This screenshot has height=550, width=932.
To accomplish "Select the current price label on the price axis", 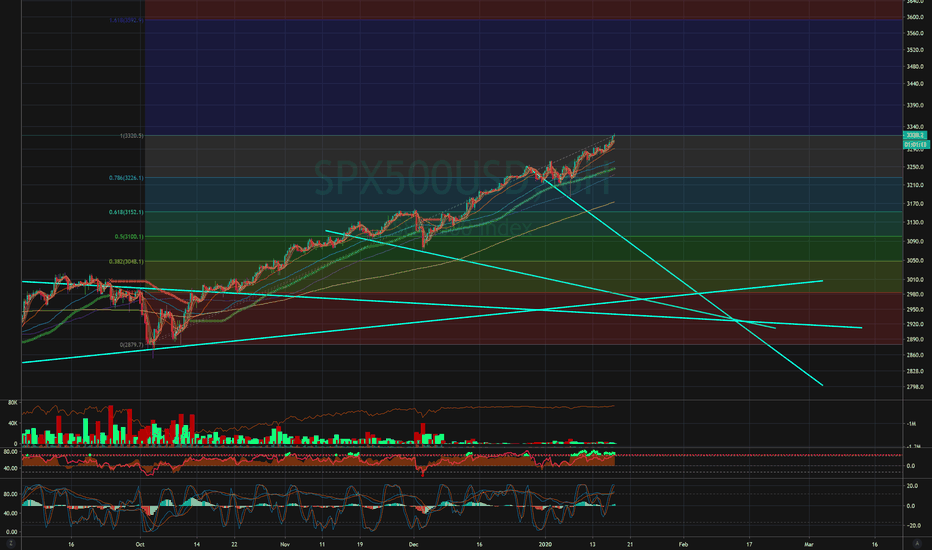I will tap(915, 136).
